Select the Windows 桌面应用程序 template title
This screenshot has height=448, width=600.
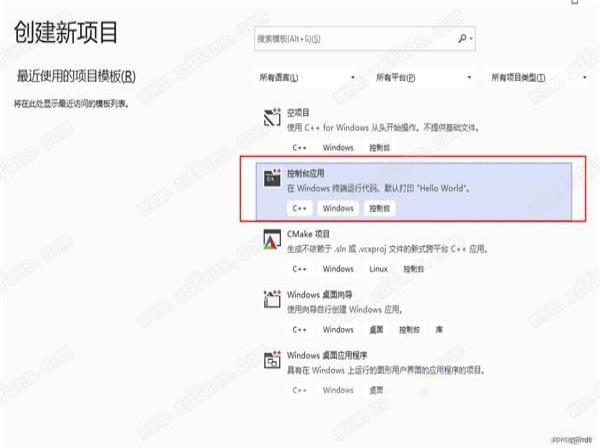pyautogui.click(x=327, y=355)
